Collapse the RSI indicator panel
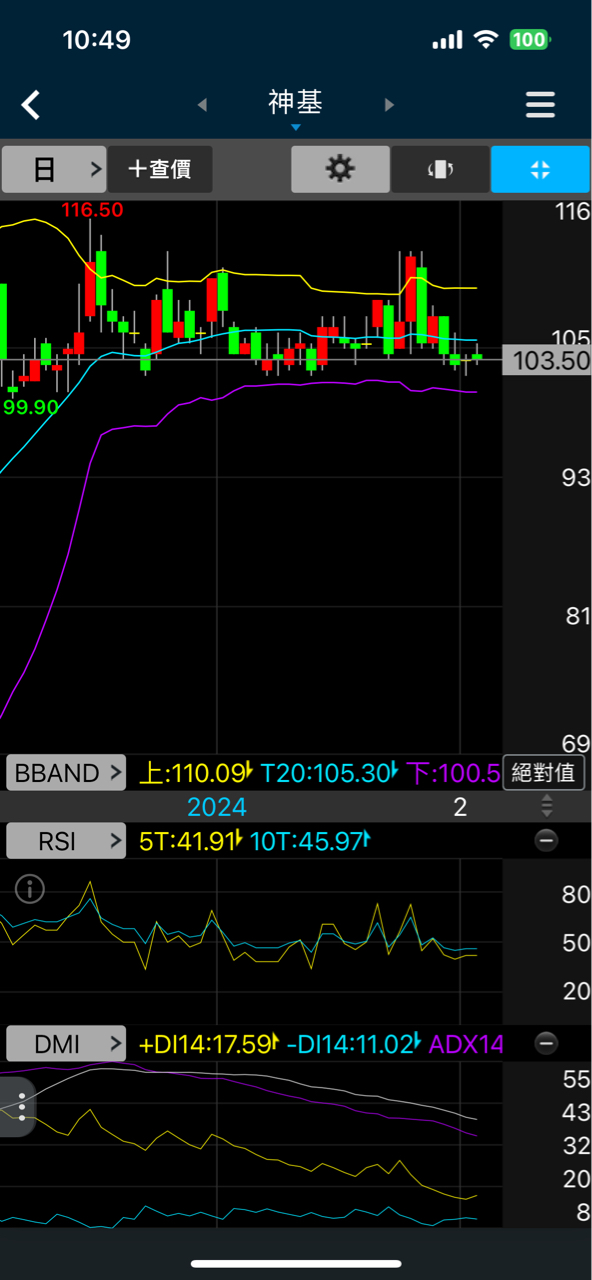 (x=546, y=840)
